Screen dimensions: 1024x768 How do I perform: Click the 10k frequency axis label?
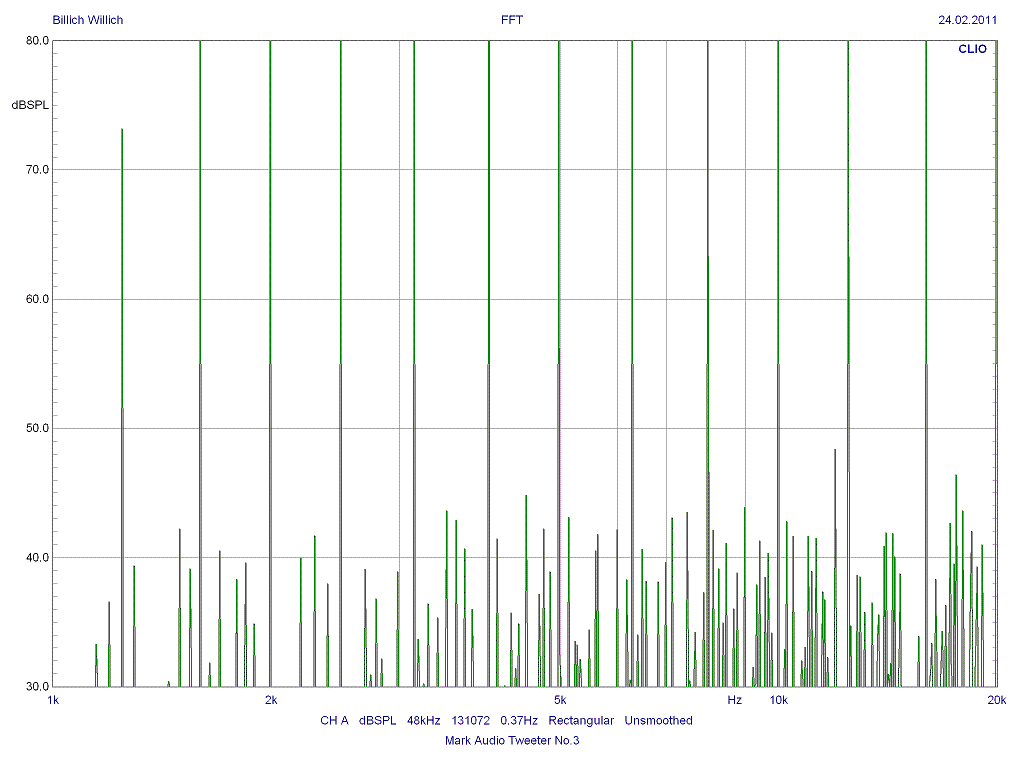pos(778,700)
